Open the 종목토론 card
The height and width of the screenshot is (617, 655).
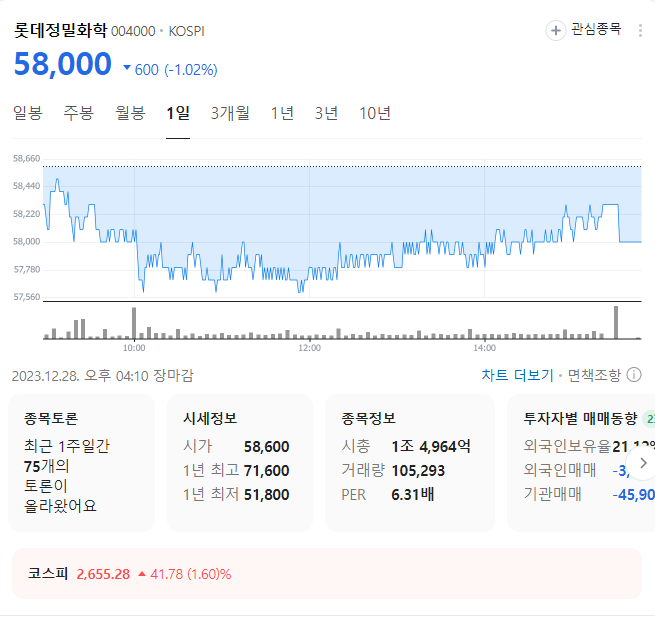tap(81, 463)
